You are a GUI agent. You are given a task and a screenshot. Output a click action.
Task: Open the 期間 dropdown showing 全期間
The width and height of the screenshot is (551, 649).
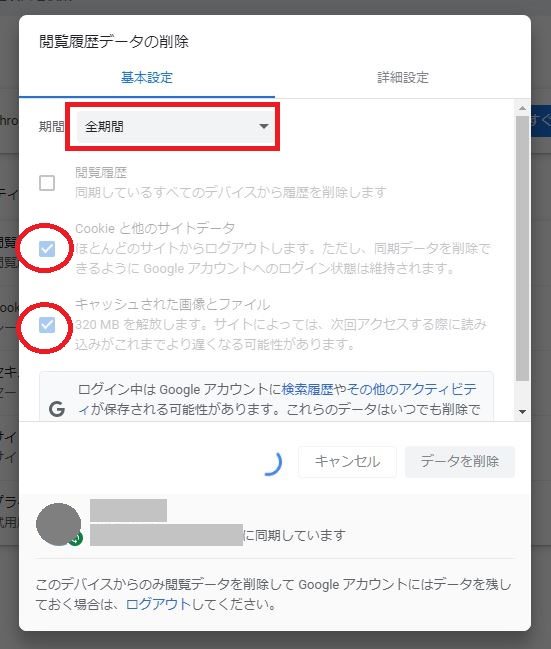176,127
